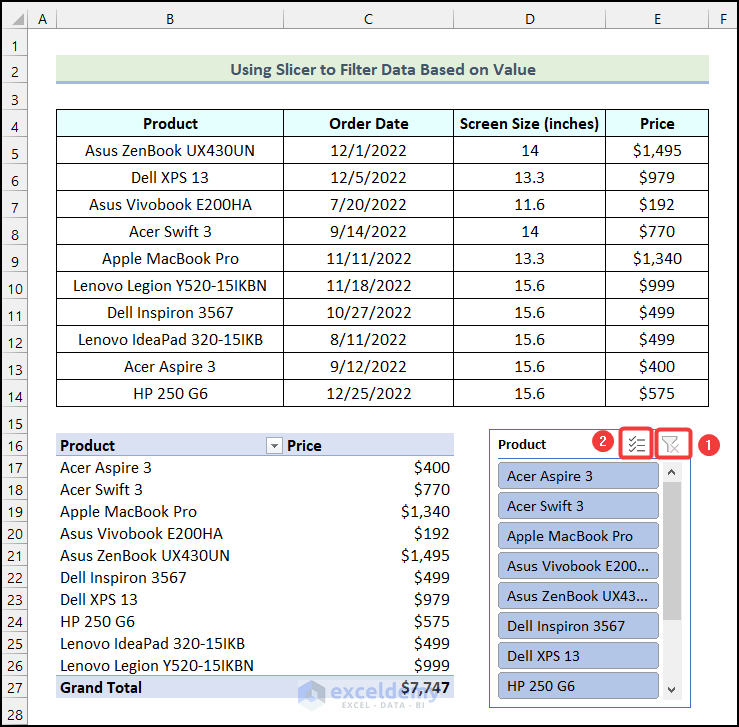Click slicer scrollbar down arrow
The image size is (739, 727).
pos(671,689)
